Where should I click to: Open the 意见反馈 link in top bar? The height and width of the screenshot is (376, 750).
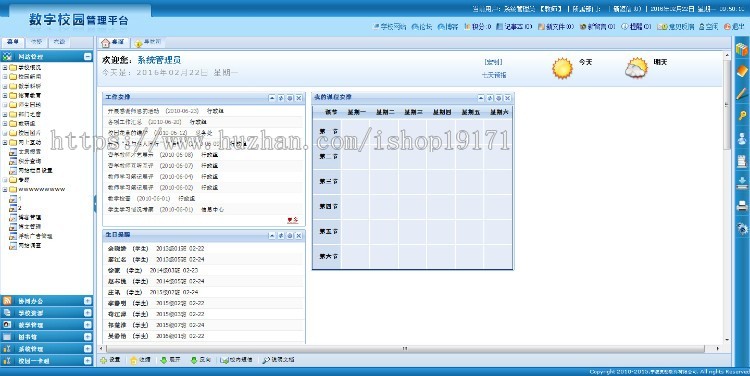point(675,27)
